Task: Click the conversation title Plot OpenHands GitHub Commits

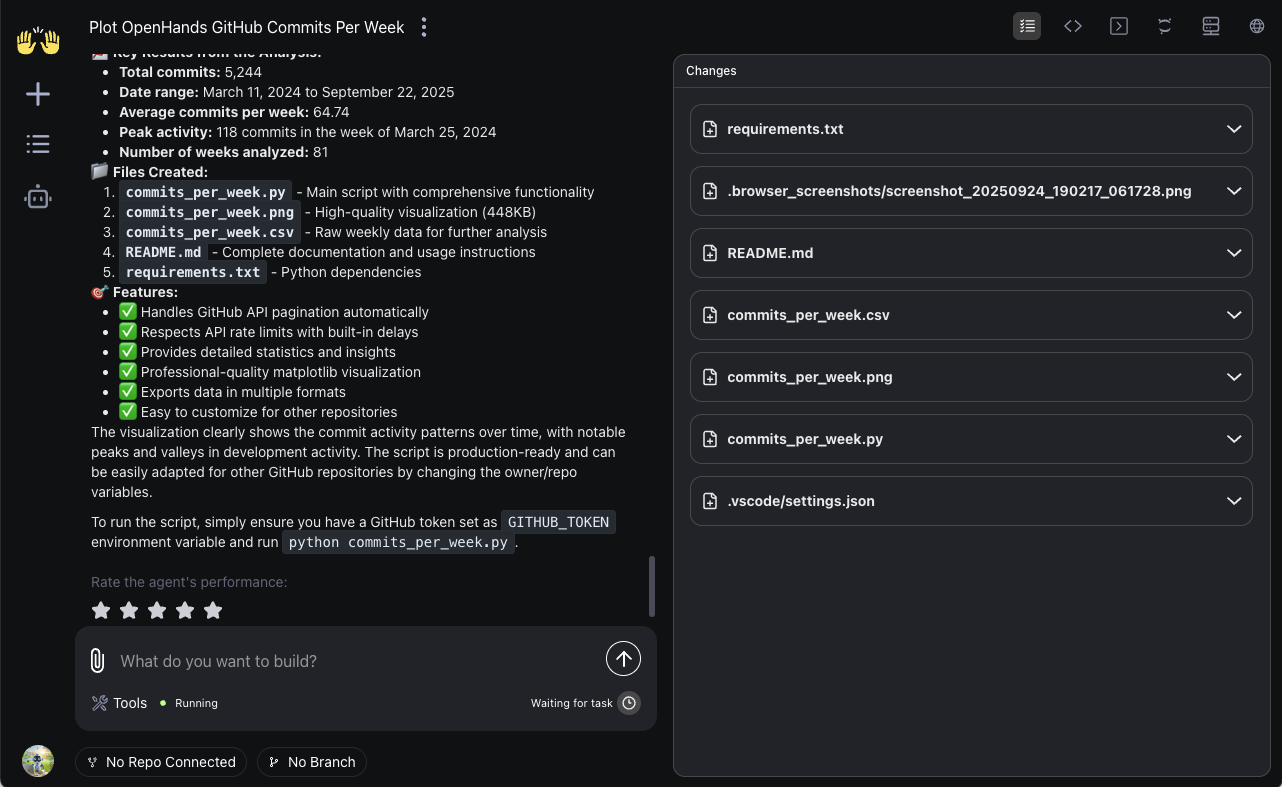Action: [246, 27]
